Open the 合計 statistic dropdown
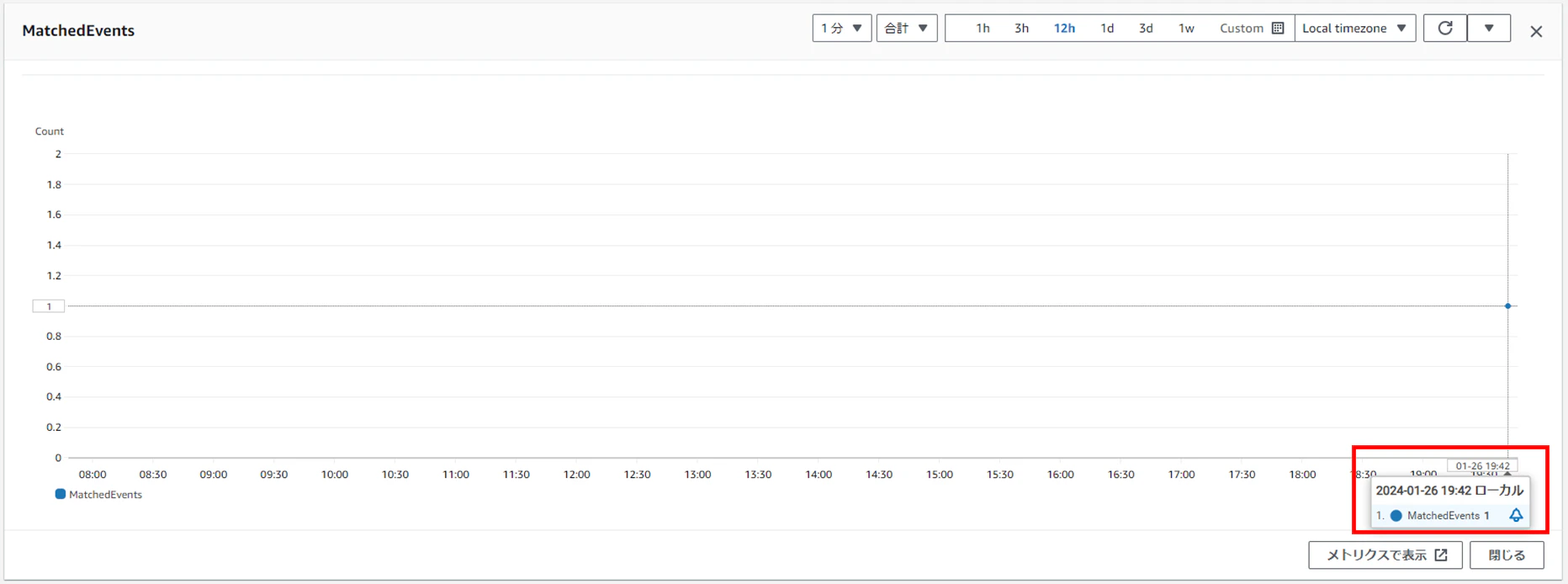The height and width of the screenshot is (584, 1568). tap(907, 28)
